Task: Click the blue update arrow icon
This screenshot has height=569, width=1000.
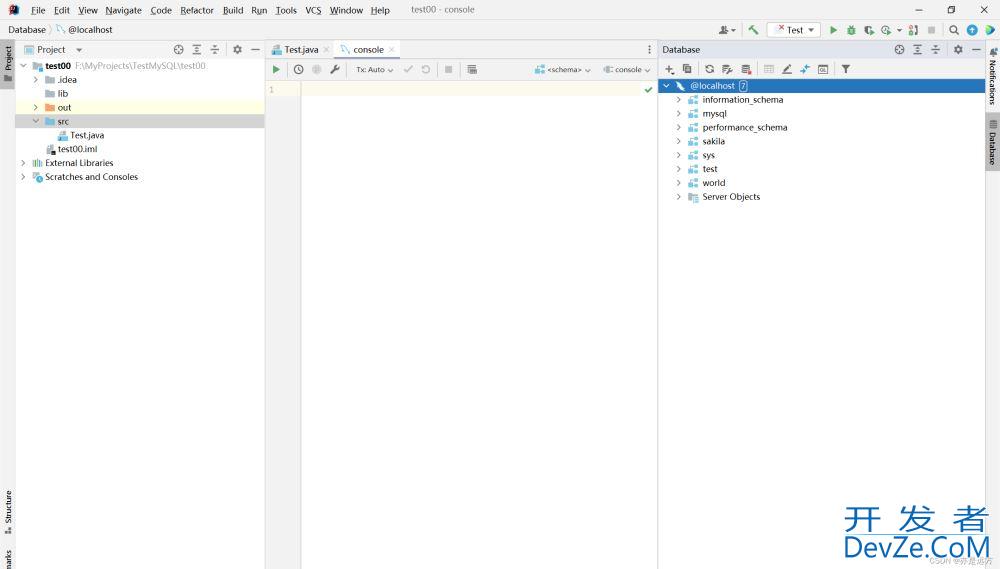Action: [972, 30]
